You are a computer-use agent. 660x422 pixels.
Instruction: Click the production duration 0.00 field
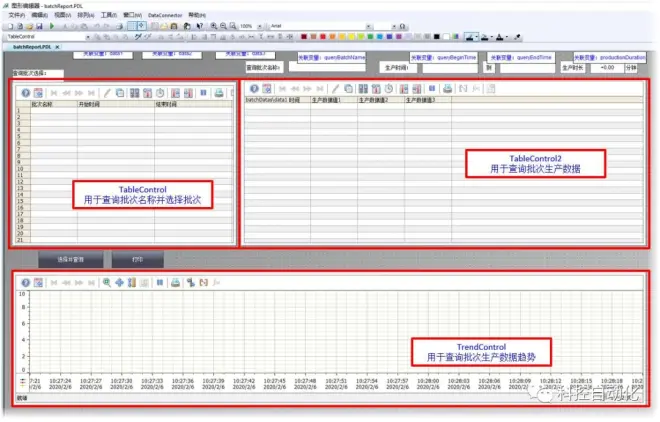pyautogui.click(x=607, y=68)
